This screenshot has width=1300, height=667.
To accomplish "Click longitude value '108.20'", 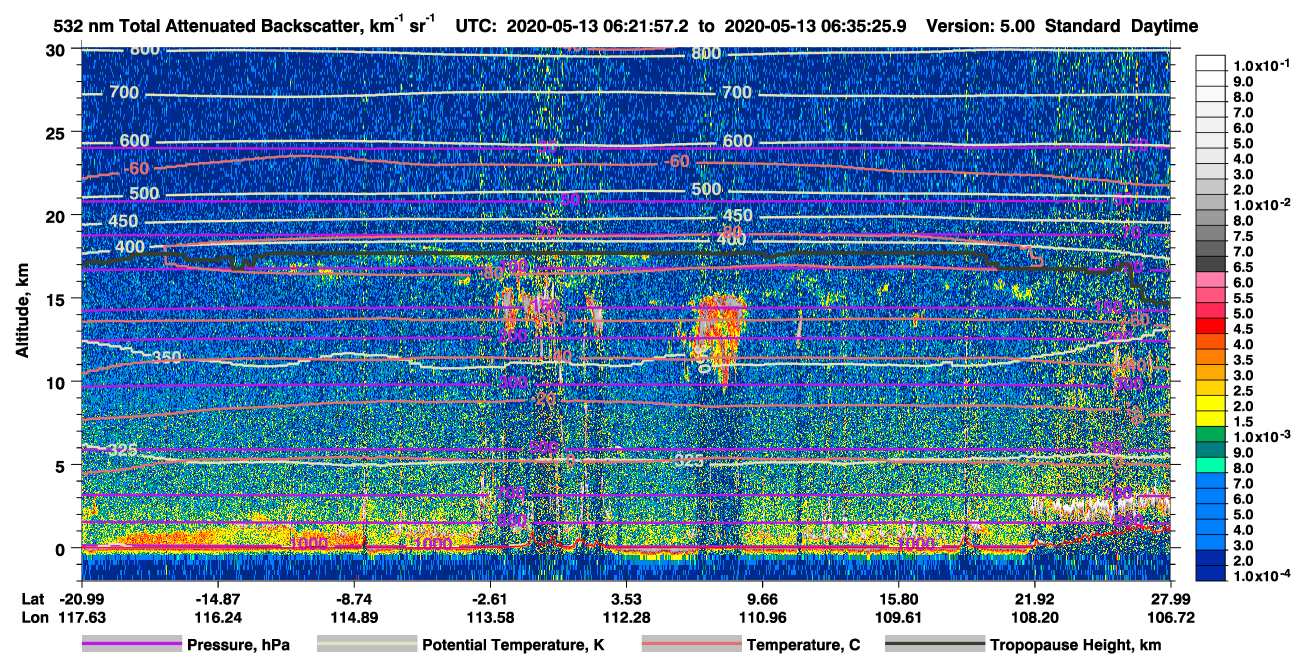I will pos(1034,617).
